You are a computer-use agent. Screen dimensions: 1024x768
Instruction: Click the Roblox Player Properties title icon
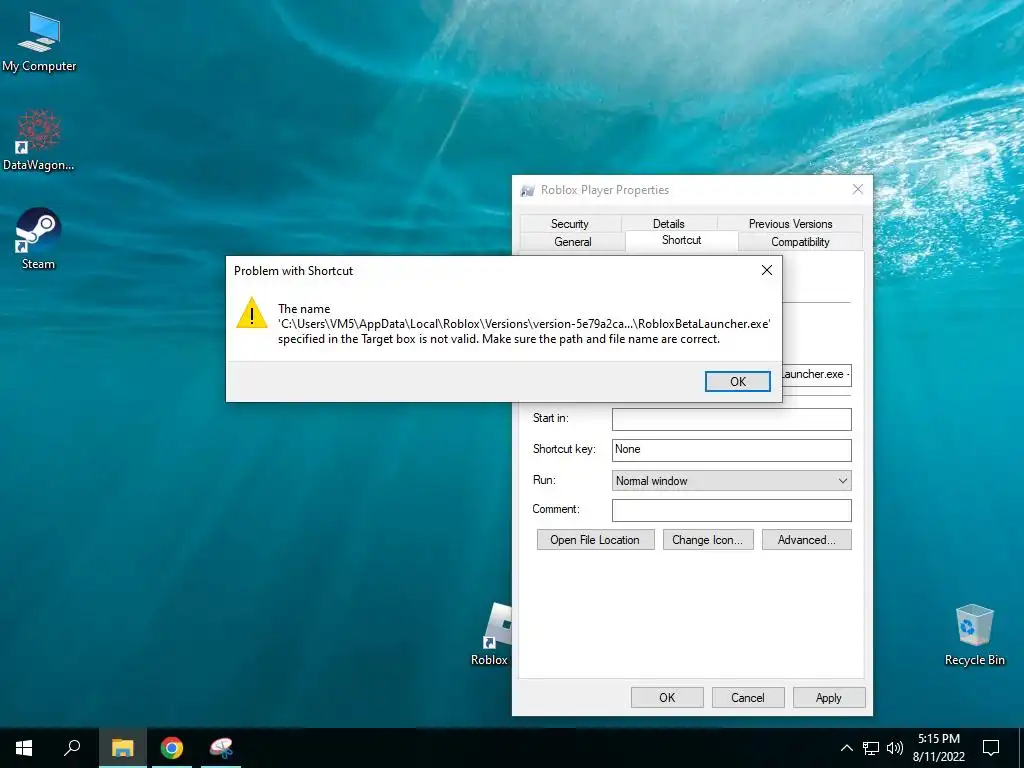(528, 190)
